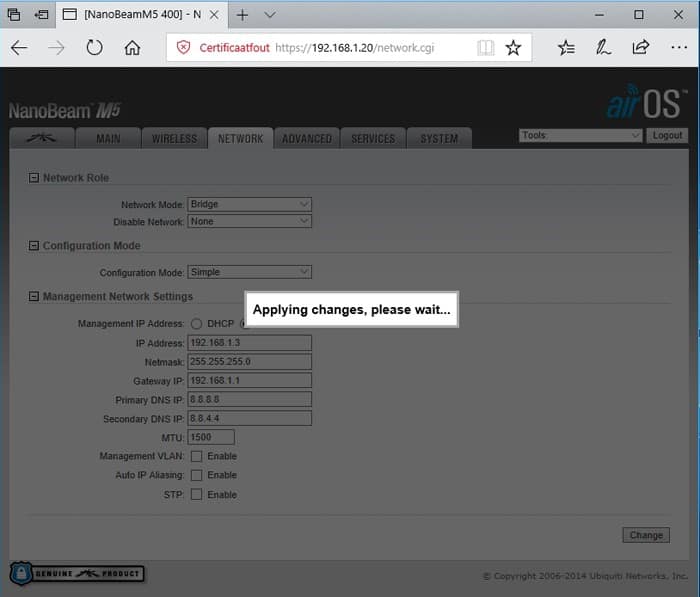This screenshot has height=597, width=700.
Task: Click the Change button
Action: tap(646, 535)
